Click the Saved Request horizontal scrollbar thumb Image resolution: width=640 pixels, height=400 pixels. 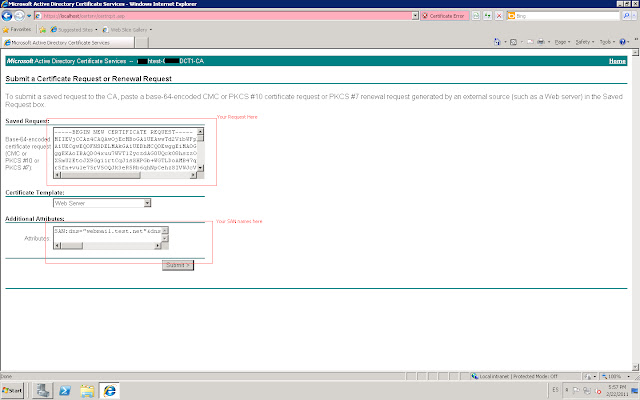tap(100, 175)
